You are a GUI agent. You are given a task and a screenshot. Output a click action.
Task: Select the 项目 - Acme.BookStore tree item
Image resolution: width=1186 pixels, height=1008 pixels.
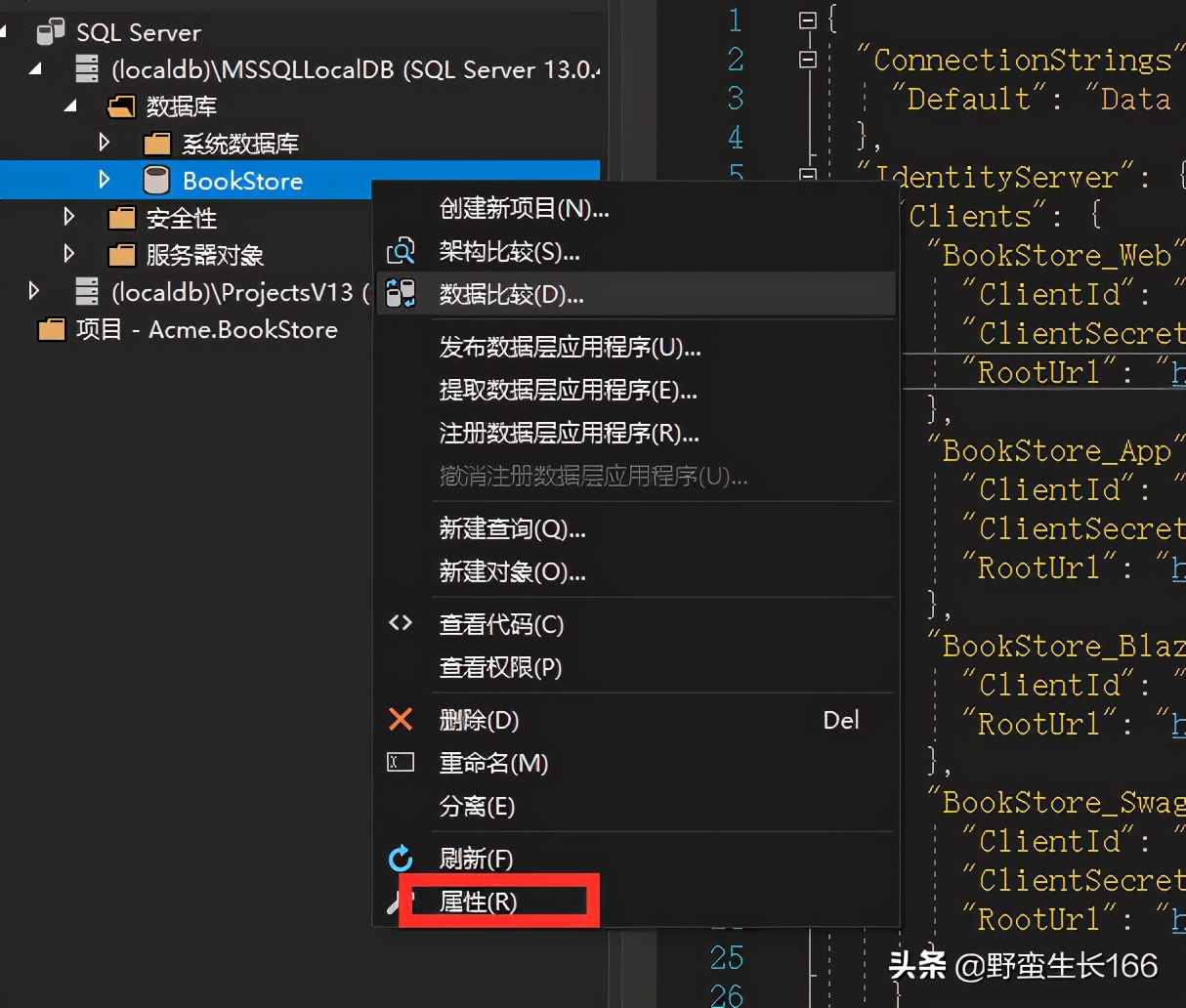pos(206,330)
